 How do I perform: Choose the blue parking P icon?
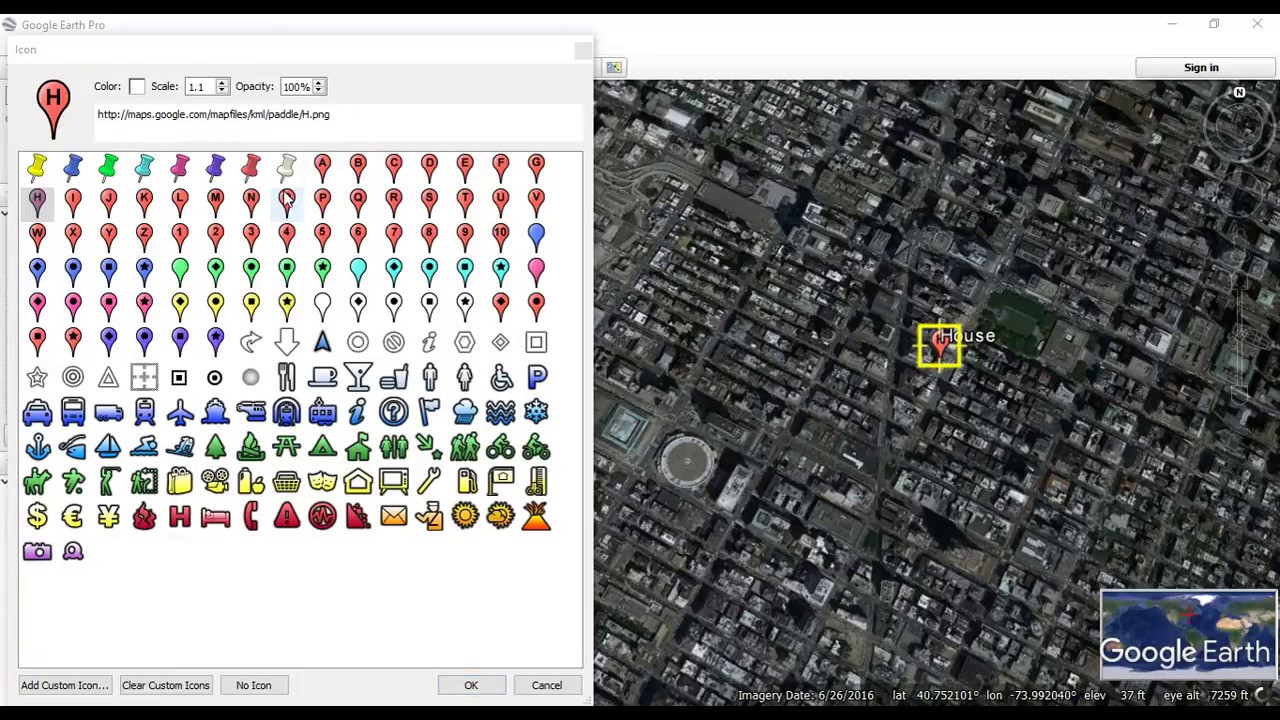tap(536, 377)
